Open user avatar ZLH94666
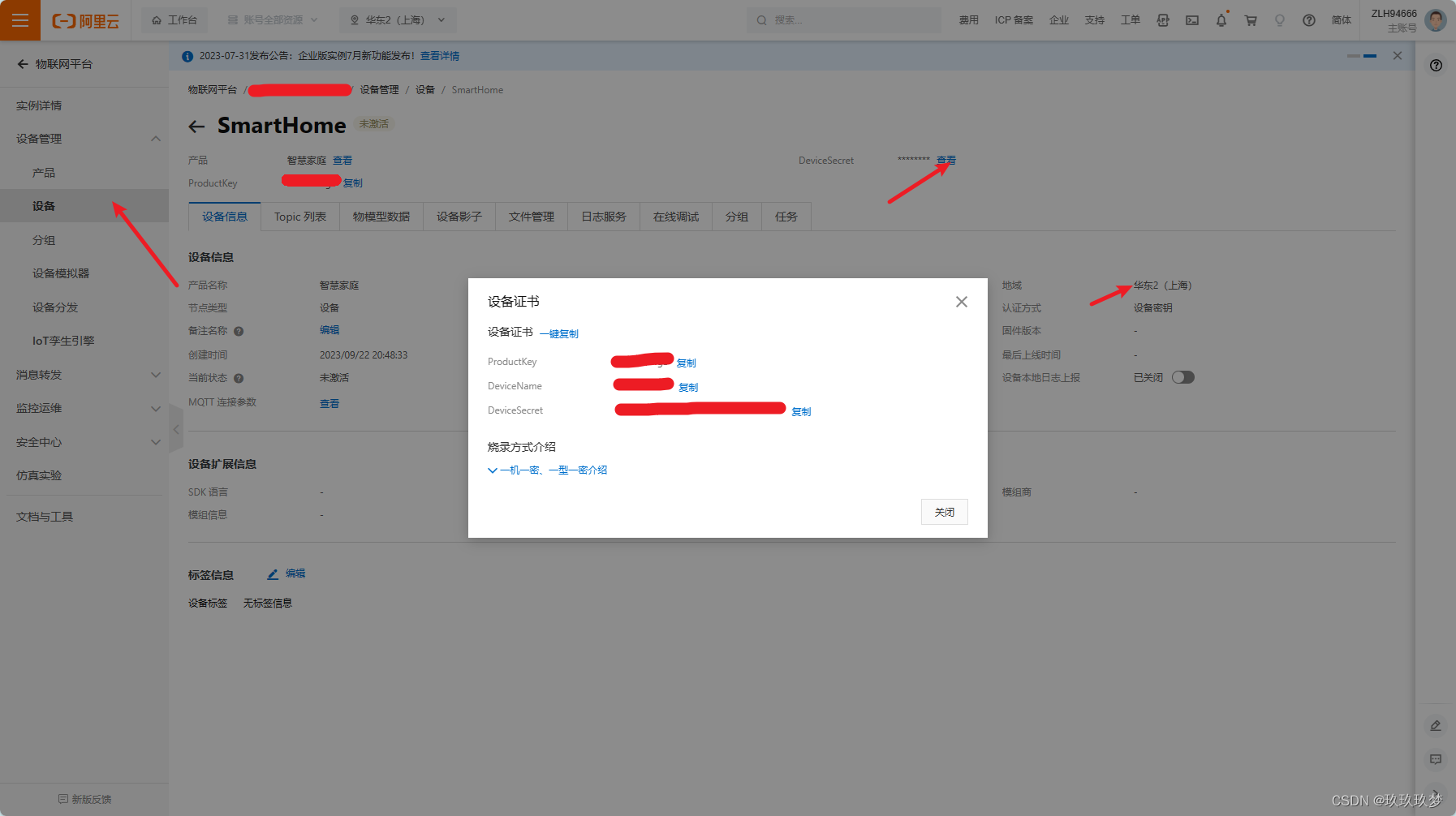Image resolution: width=1456 pixels, height=816 pixels. (x=1436, y=20)
